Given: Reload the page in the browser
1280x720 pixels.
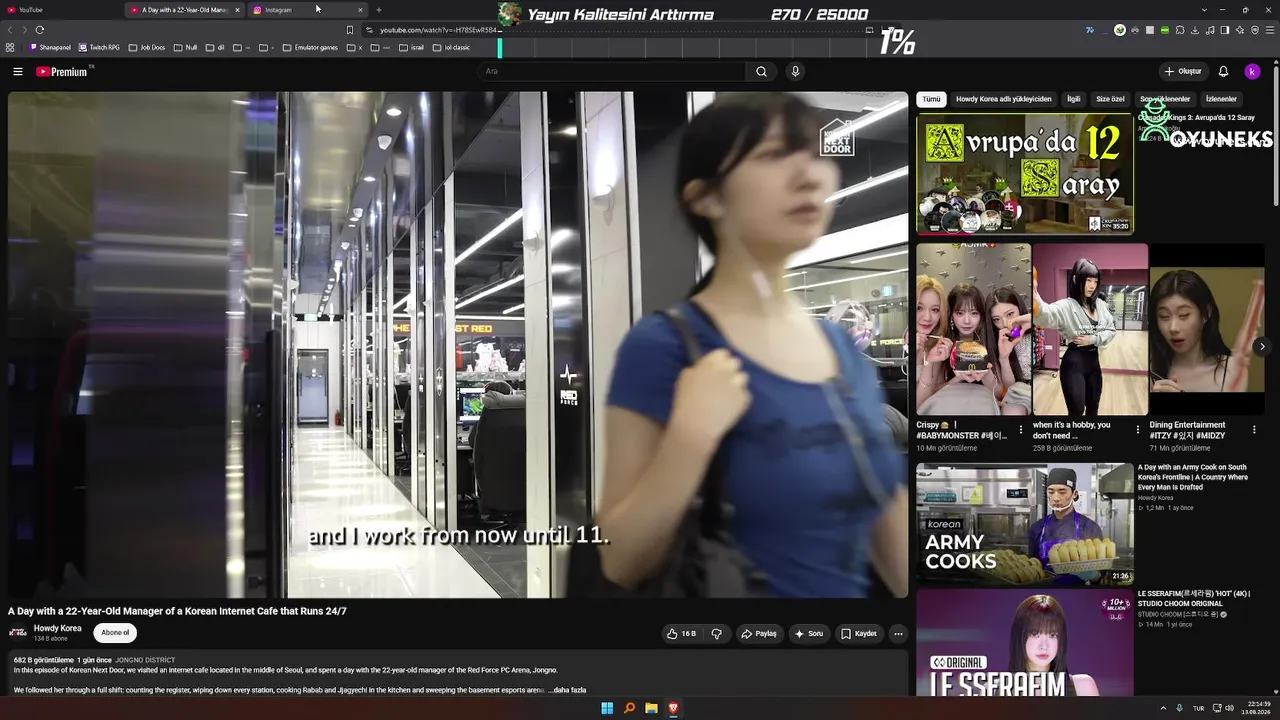Looking at the screenshot, I should [40, 30].
